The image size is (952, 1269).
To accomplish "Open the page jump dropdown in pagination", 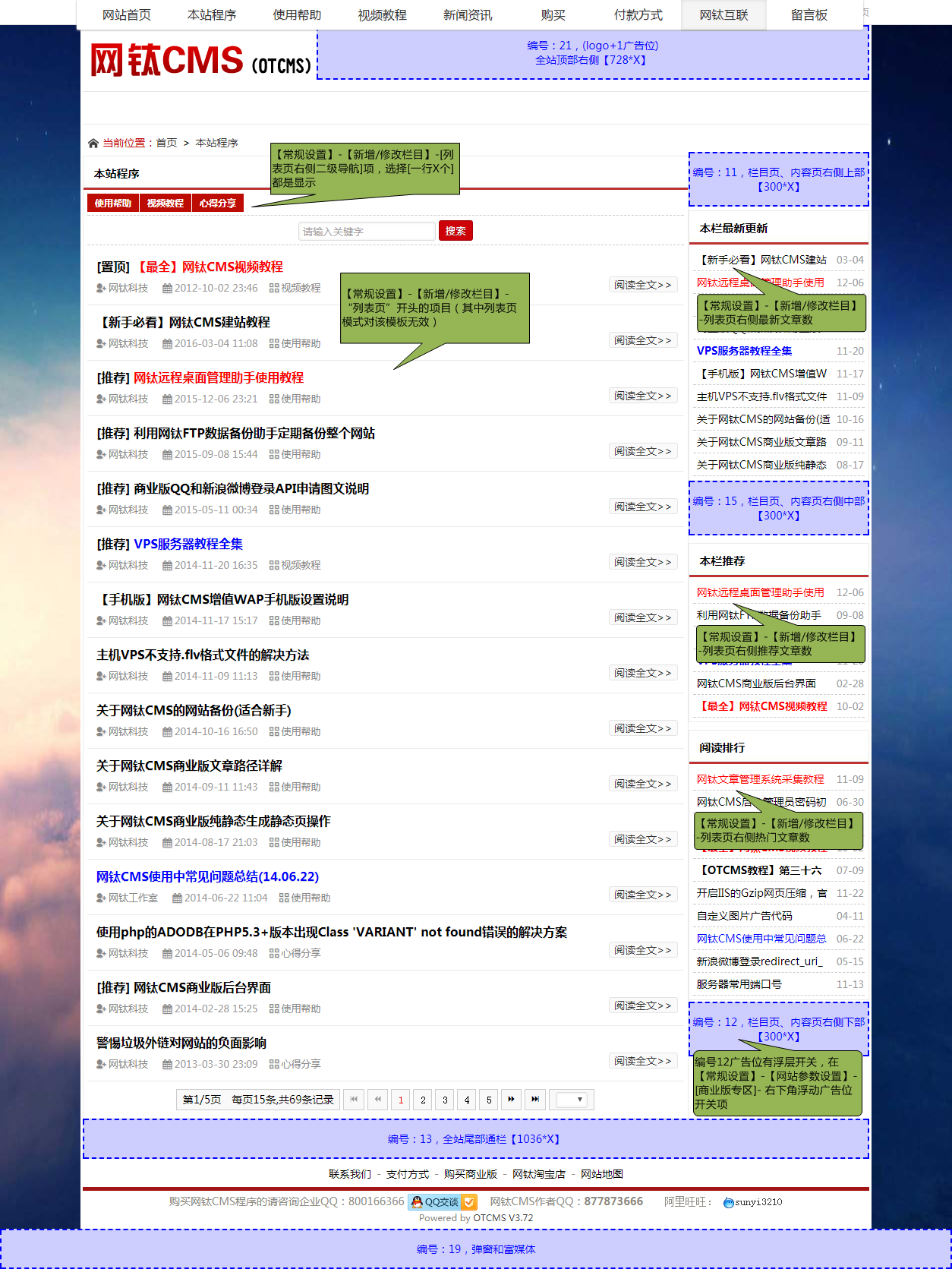I will (x=572, y=1099).
